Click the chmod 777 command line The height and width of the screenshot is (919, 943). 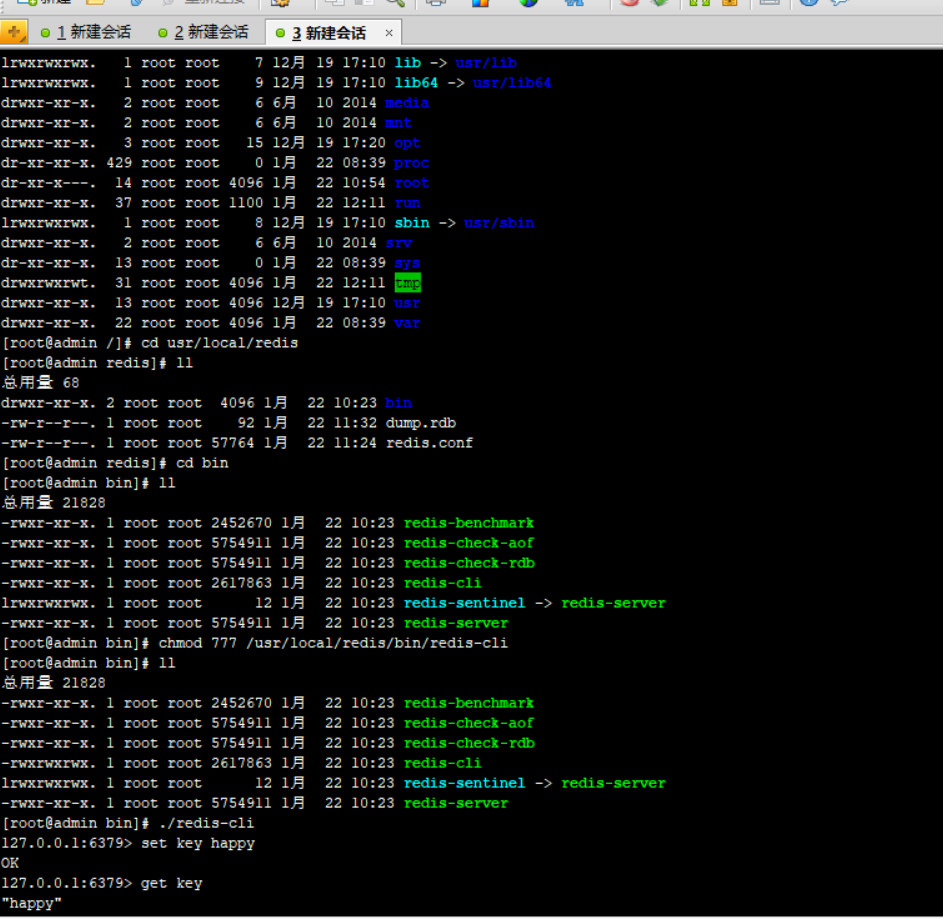333,643
